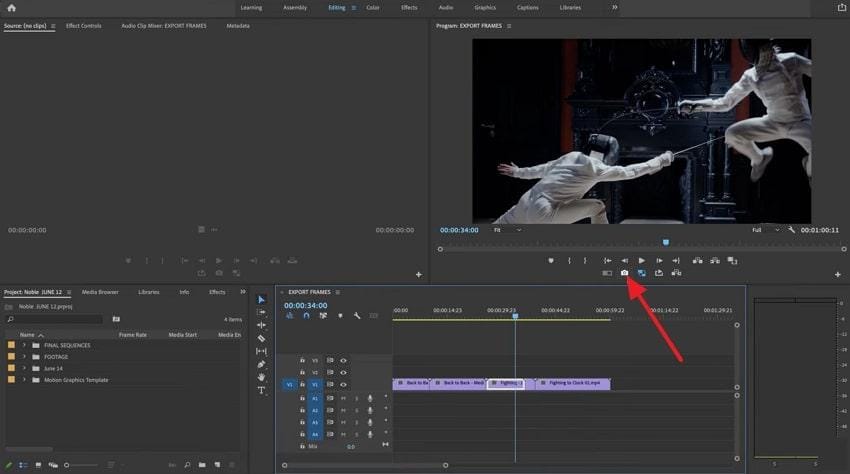Click Go to Out point button
The height and width of the screenshot is (474, 850).
coord(676,261)
